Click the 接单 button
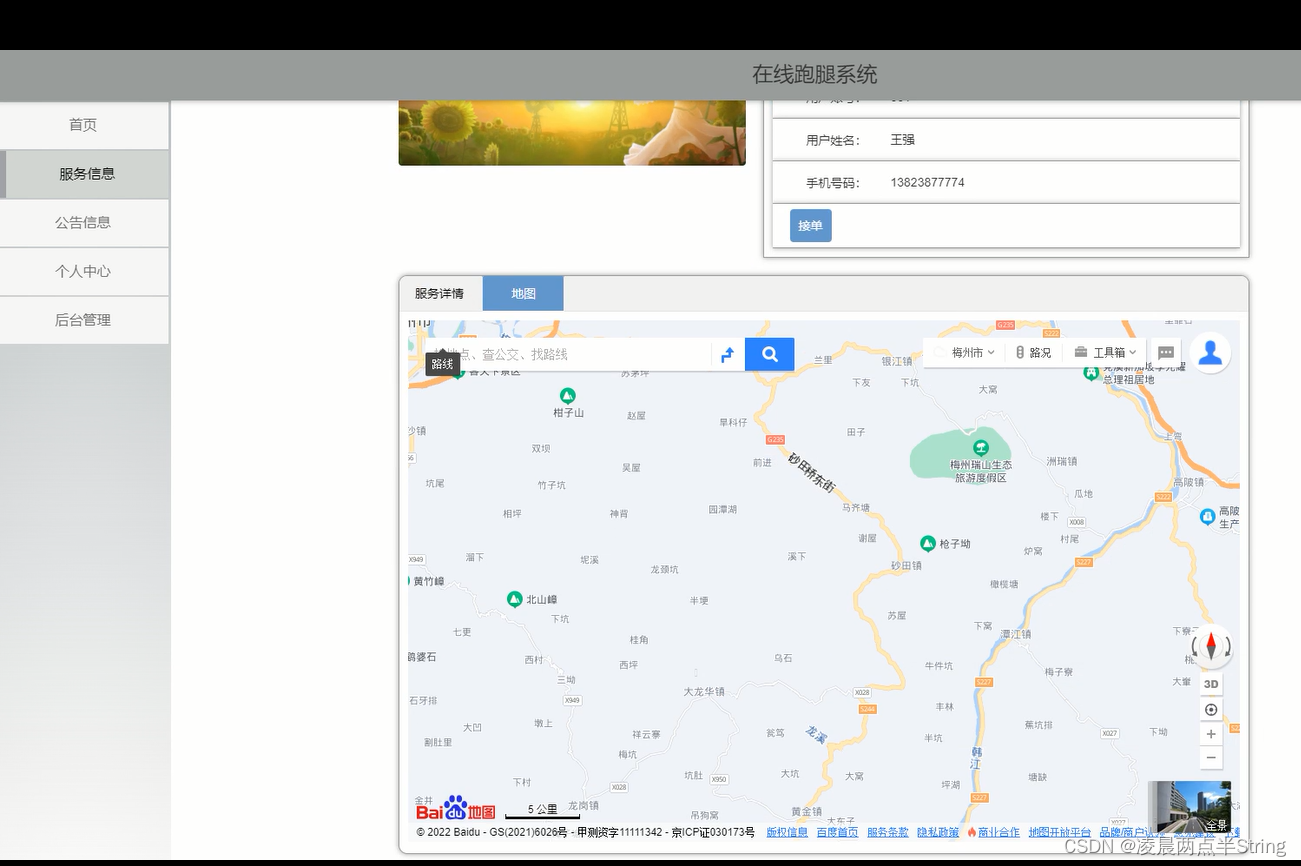 (x=810, y=226)
